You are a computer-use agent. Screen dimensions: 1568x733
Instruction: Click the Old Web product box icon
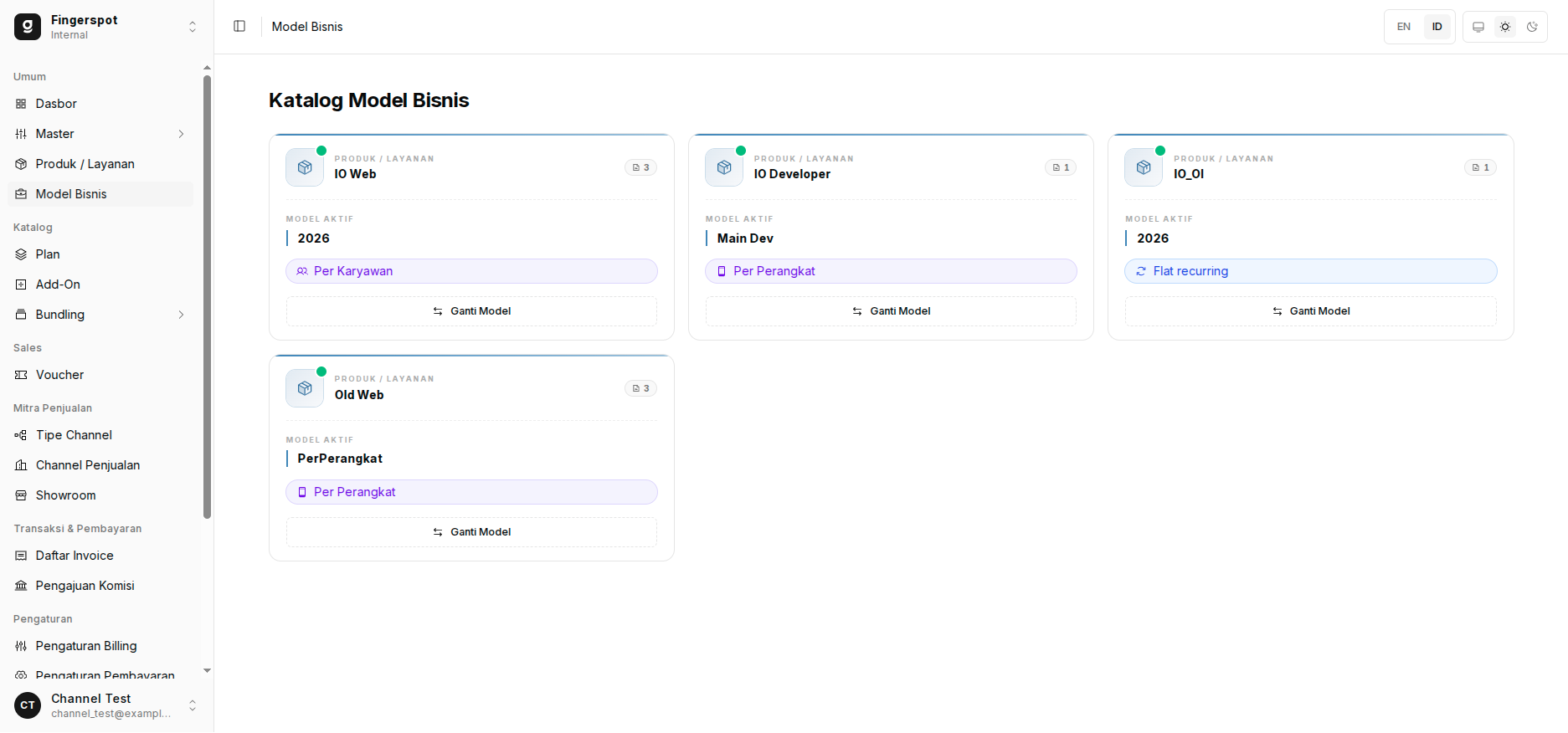[305, 388]
